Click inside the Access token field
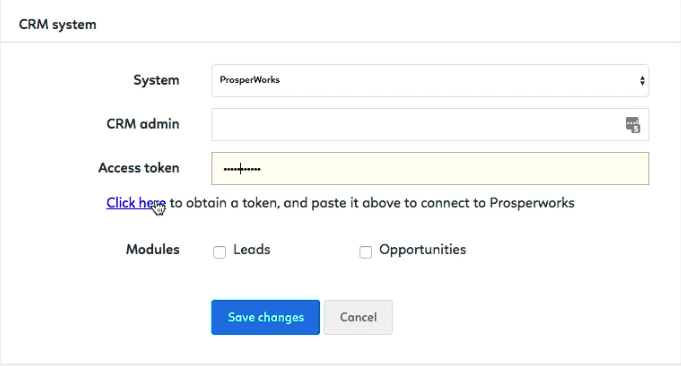681x366 pixels. (x=430, y=168)
